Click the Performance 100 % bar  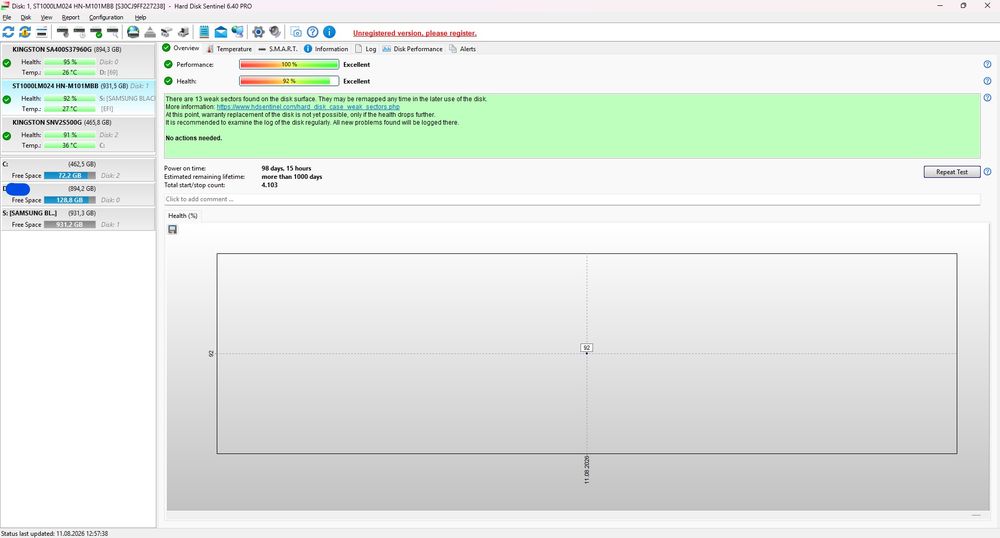point(289,64)
